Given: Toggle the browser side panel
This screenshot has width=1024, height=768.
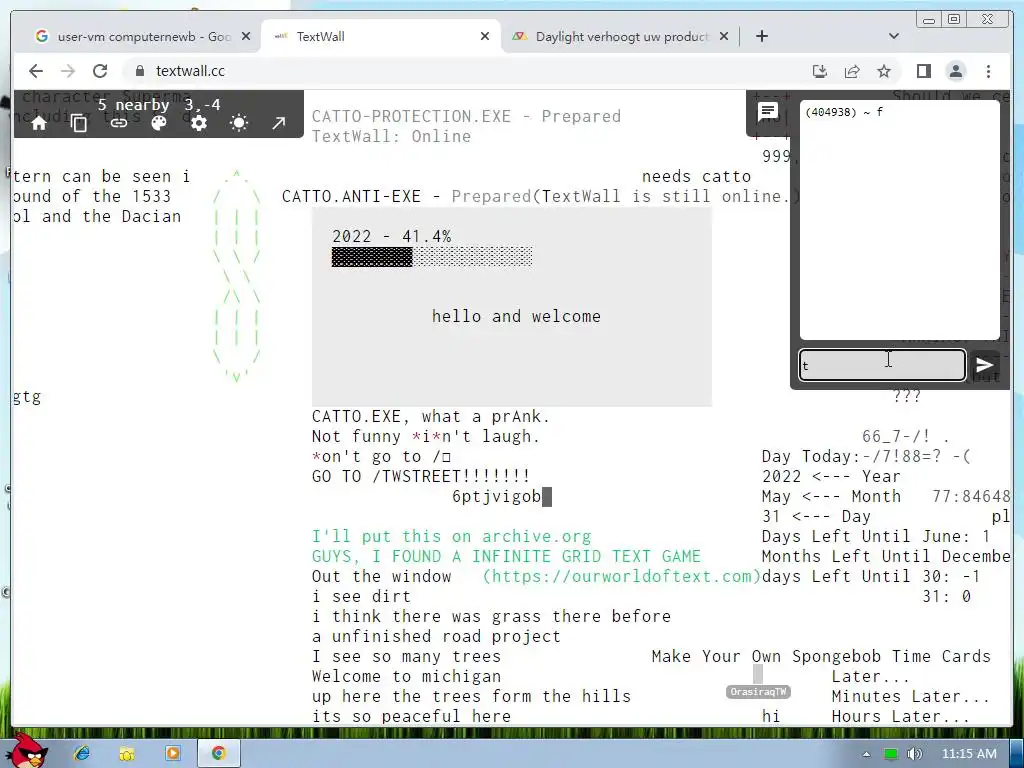Looking at the screenshot, I should coord(923,71).
